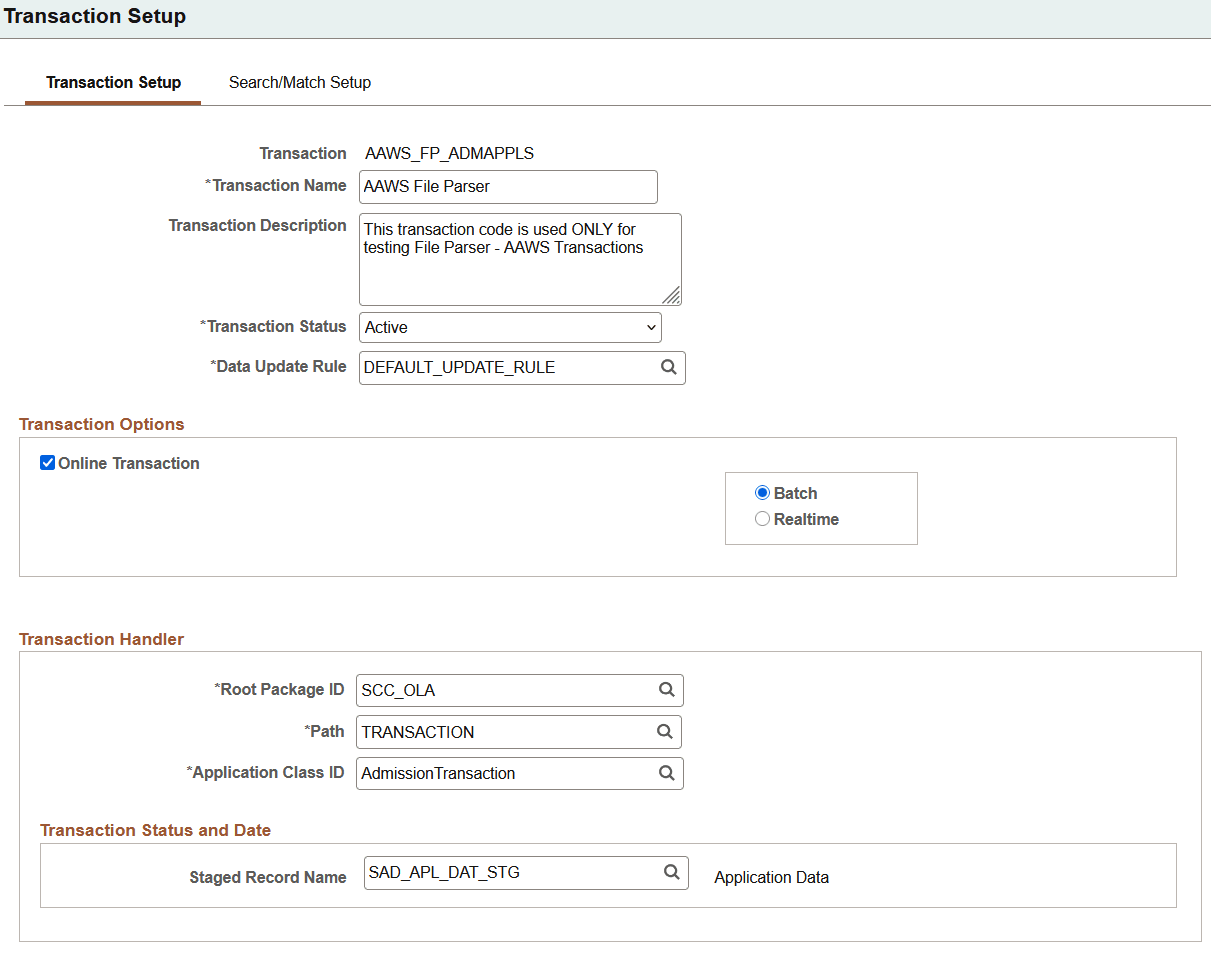This screenshot has height=953, width=1211.
Task: Select the Transaction Setup tab
Action: (112, 82)
